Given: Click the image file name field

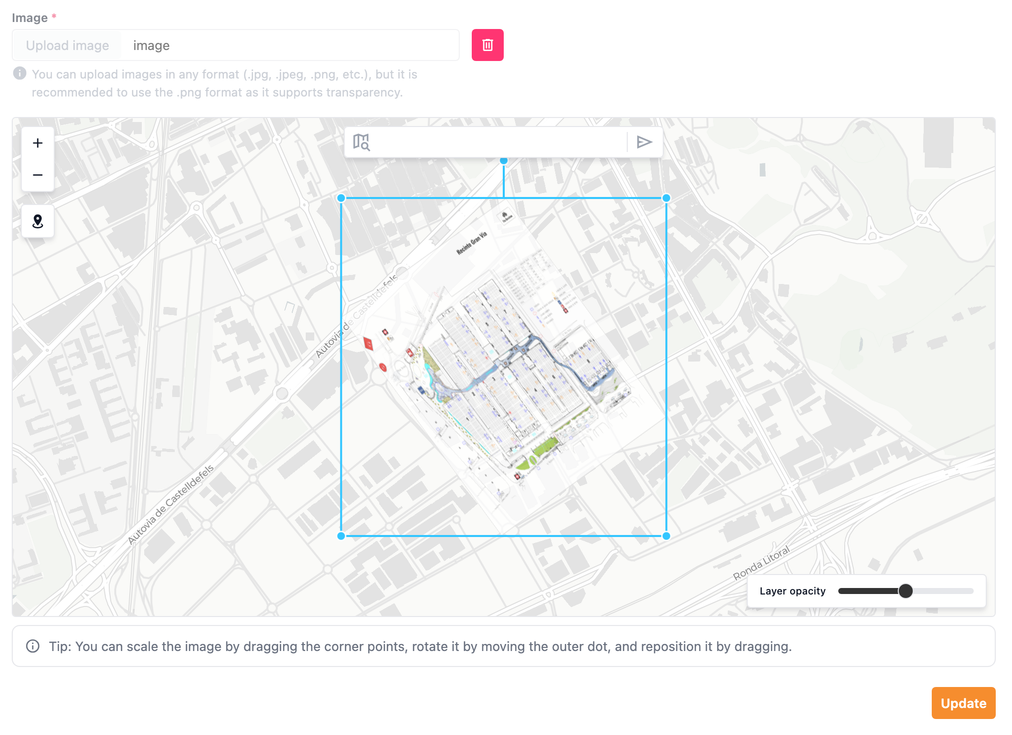Looking at the screenshot, I should 290,45.
